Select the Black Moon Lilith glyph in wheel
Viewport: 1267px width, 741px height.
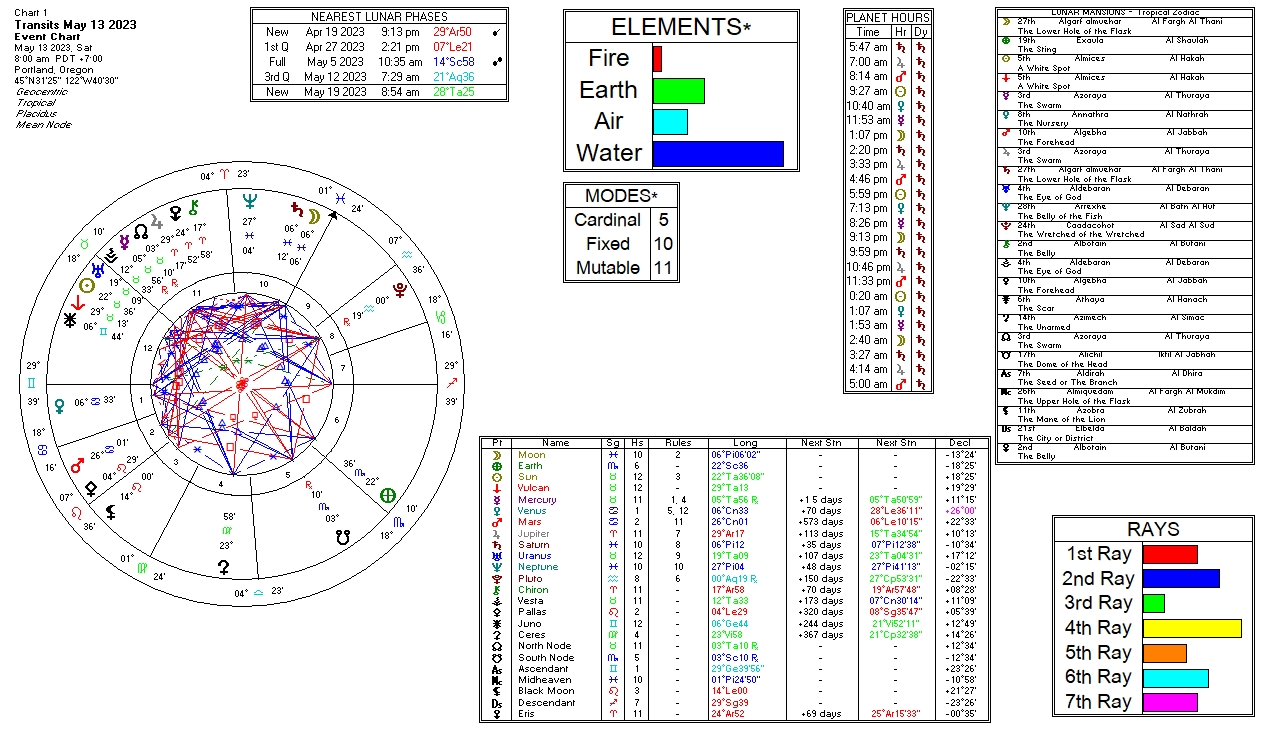pyautogui.click(x=112, y=511)
